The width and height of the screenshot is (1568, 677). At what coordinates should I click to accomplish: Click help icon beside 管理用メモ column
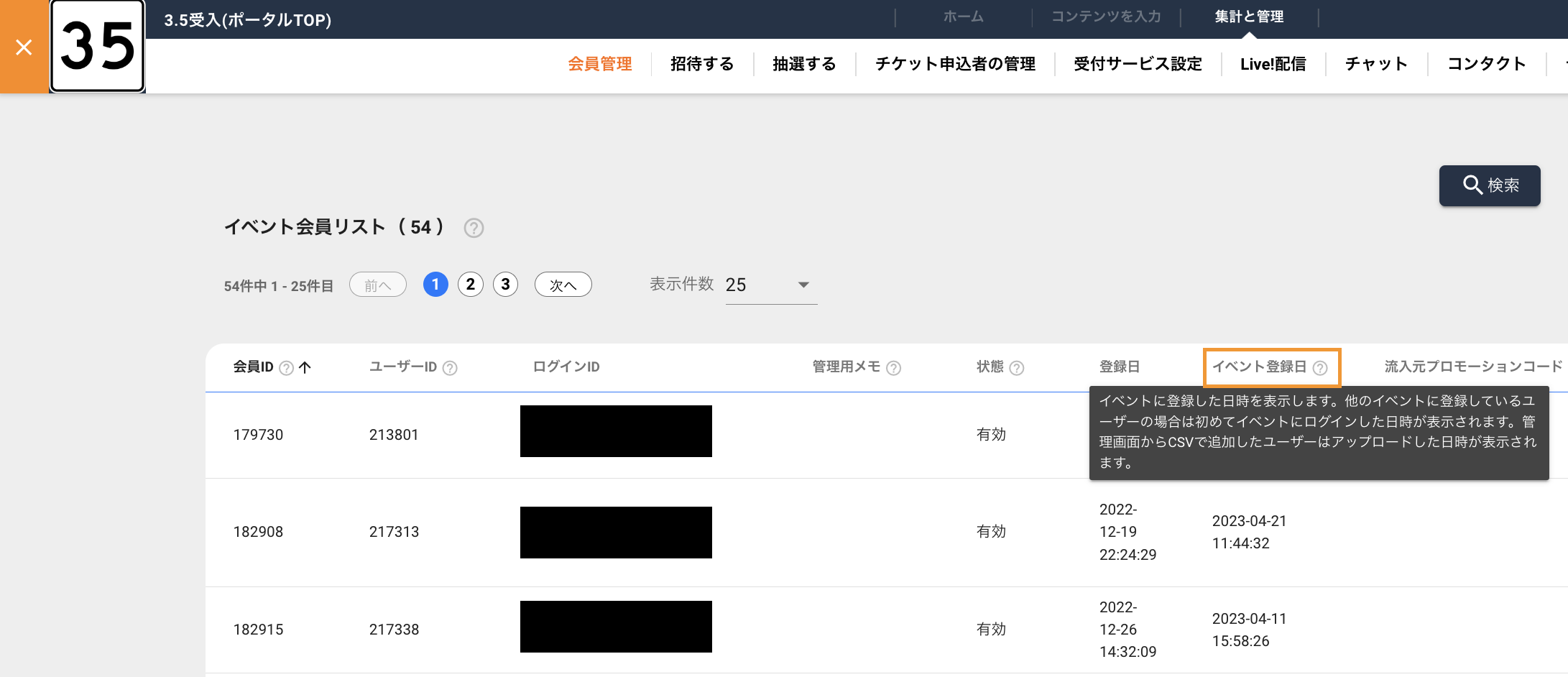tap(893, 368)
